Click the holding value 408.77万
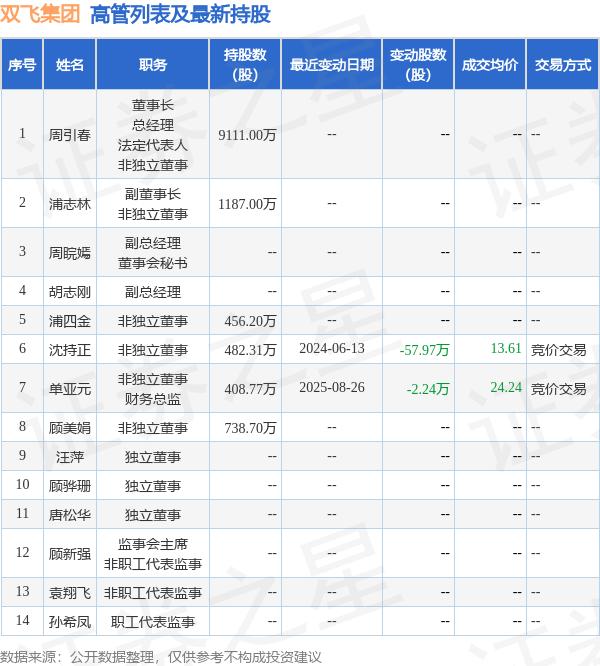The image size is (600, 666). coord(251,389)
